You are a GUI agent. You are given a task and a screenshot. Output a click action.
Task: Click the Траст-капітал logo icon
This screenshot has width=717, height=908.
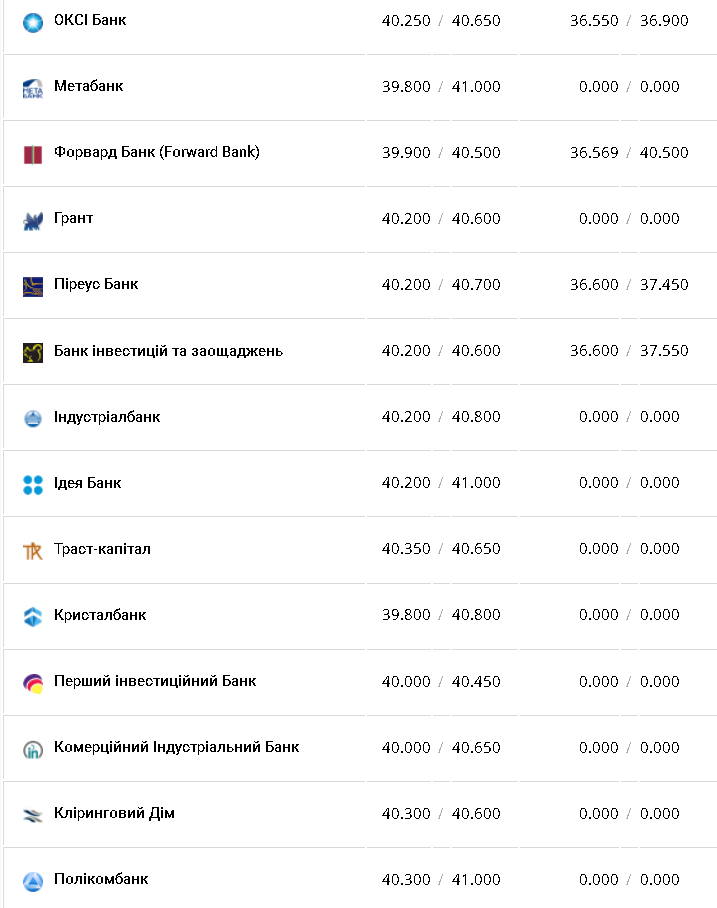click(33, 550)
